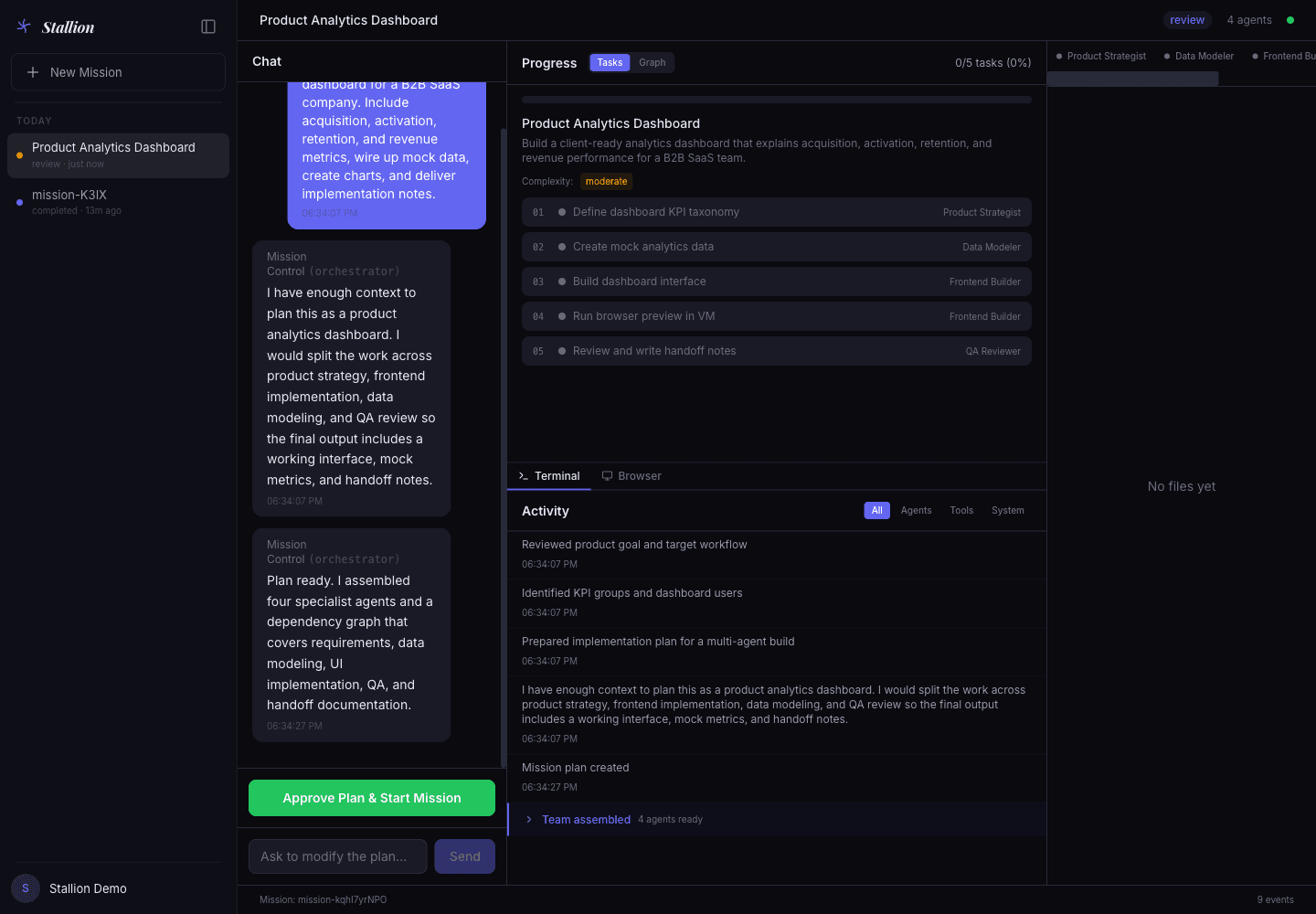Focus the Ask to modify the plan field
The image size is (1316, 914).
click(338, 856)
